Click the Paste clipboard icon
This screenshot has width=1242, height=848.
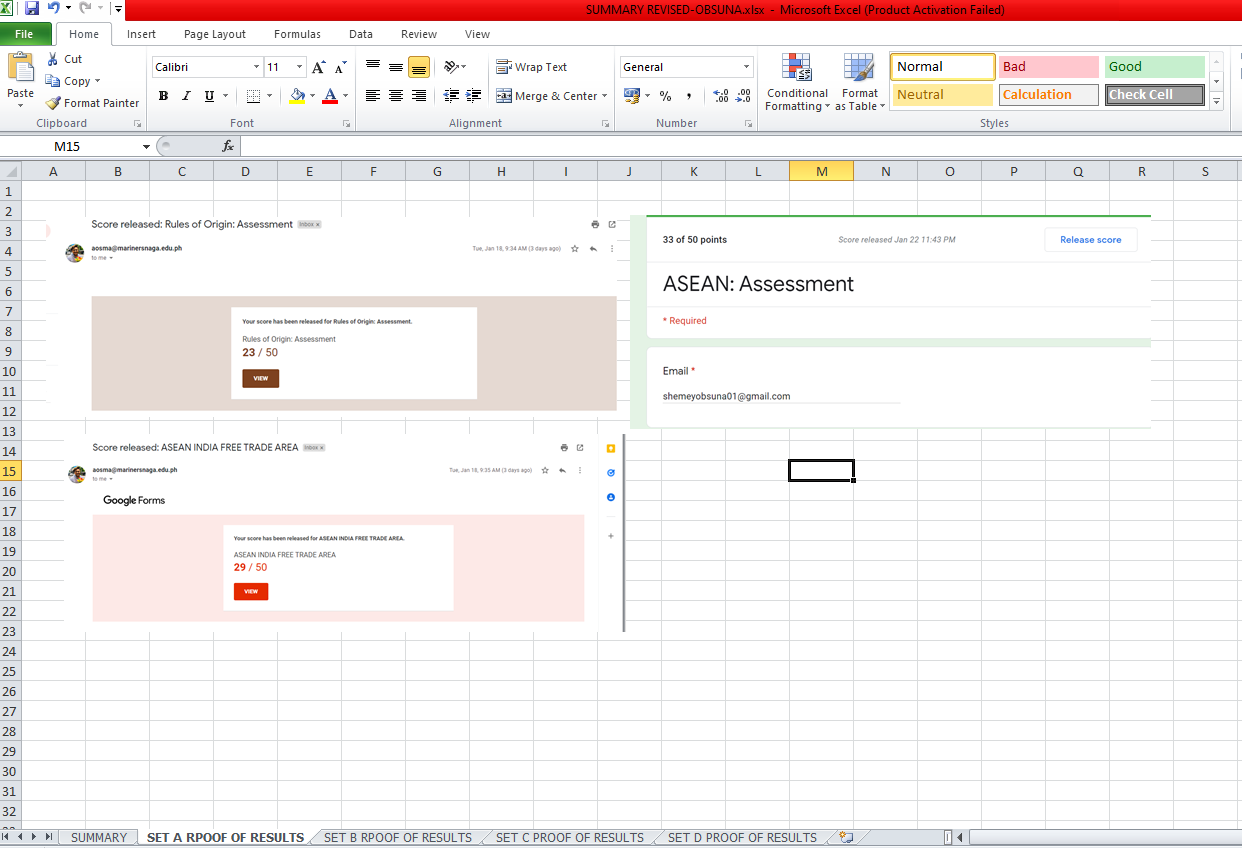click(20, 68)
